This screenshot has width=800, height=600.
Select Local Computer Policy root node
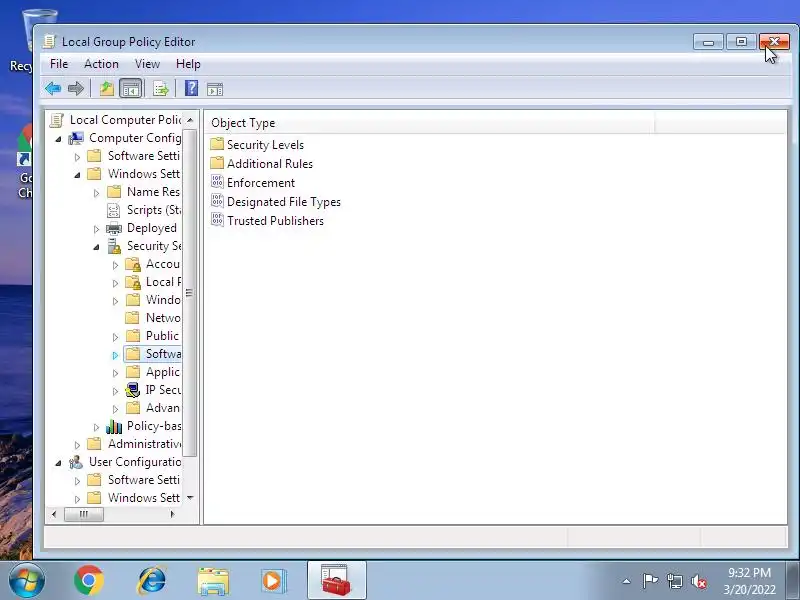coord(116,120)
